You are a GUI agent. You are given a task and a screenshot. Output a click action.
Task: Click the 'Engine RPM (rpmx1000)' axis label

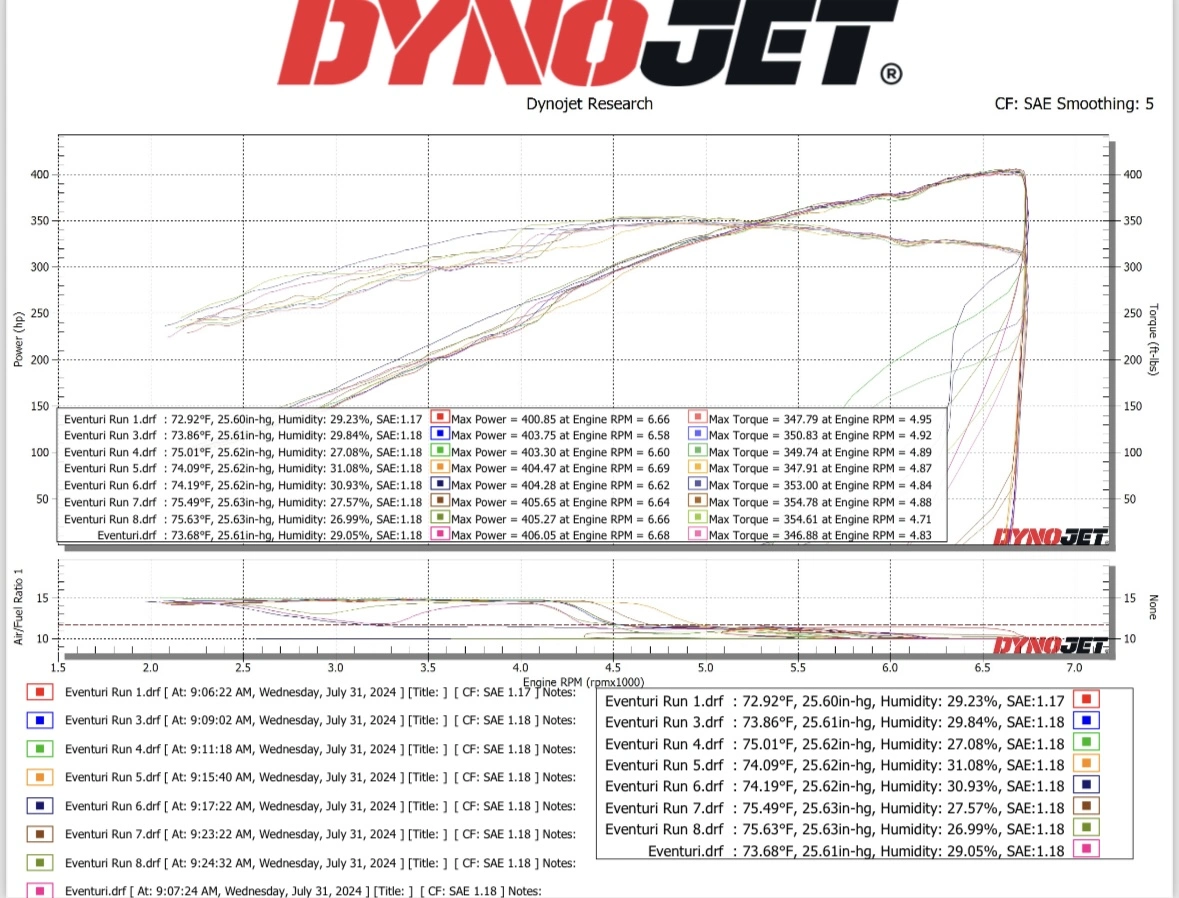[x=583, y=682]
